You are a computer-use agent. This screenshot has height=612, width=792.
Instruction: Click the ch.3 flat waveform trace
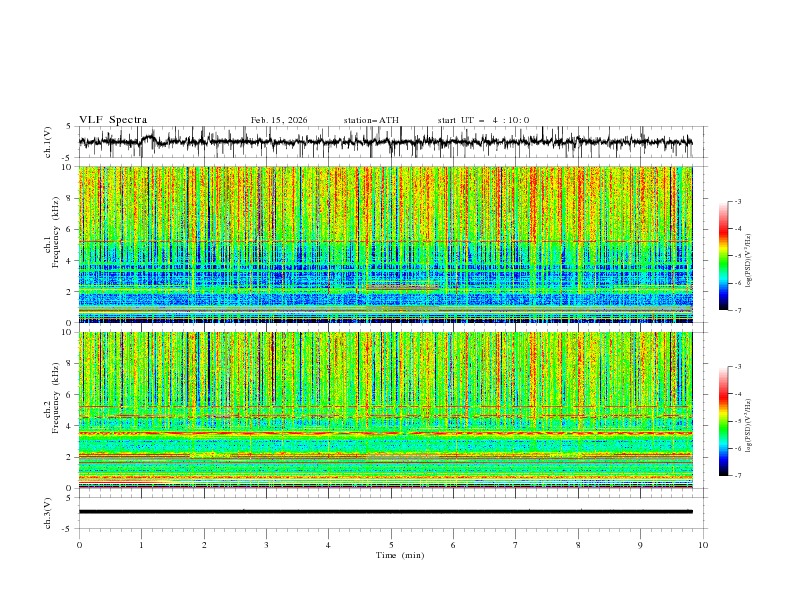tap(386, 512)
